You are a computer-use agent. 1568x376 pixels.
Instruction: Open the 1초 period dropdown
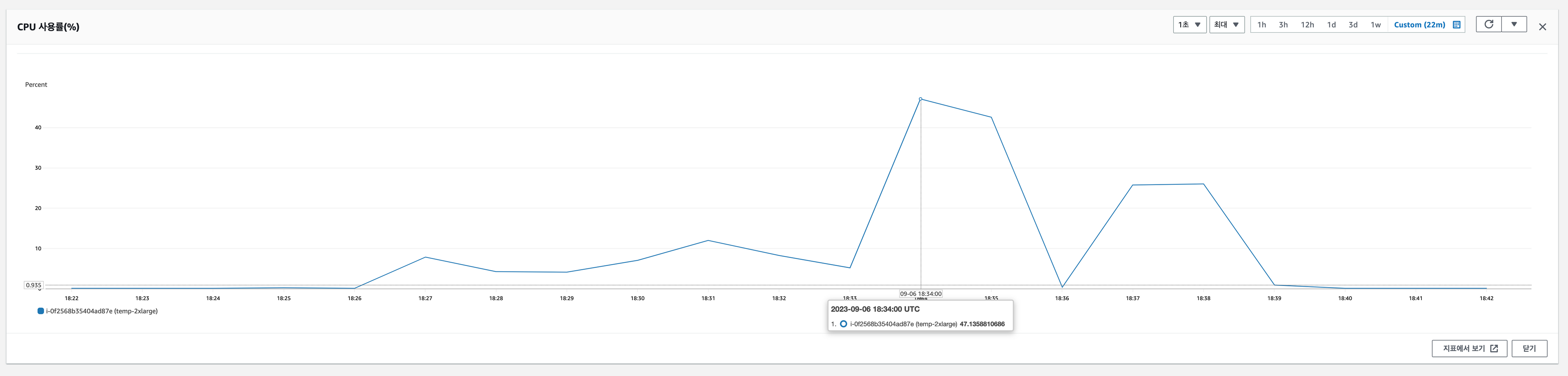point(1189,25)
